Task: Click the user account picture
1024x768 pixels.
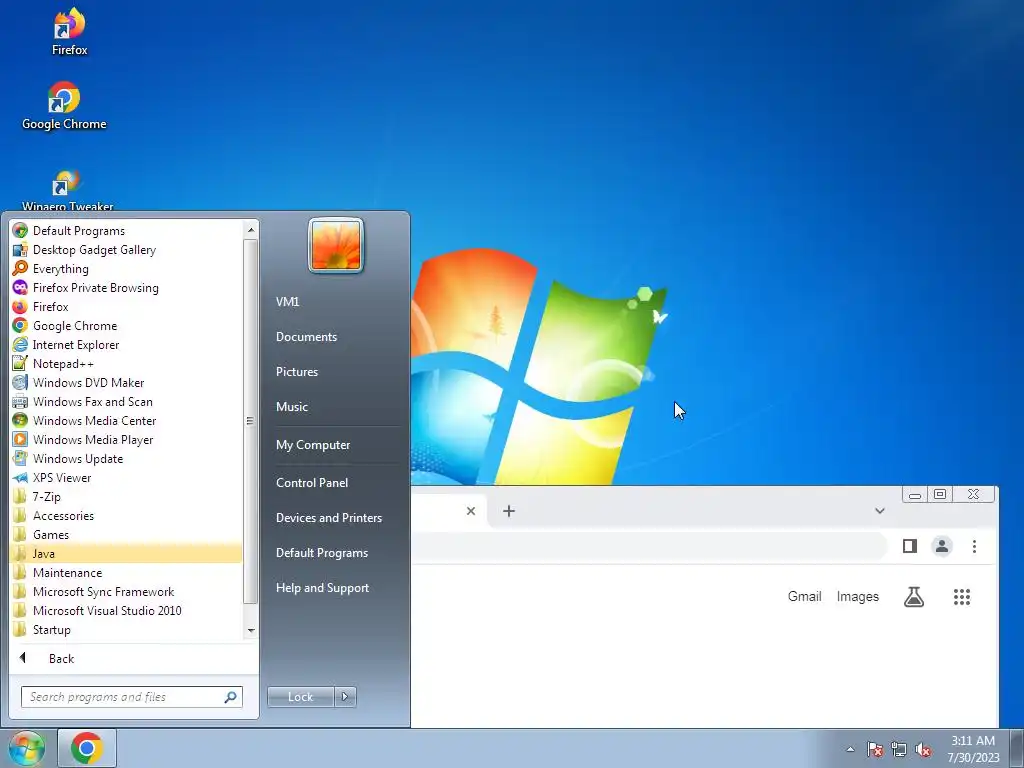Action: [336, 246]
